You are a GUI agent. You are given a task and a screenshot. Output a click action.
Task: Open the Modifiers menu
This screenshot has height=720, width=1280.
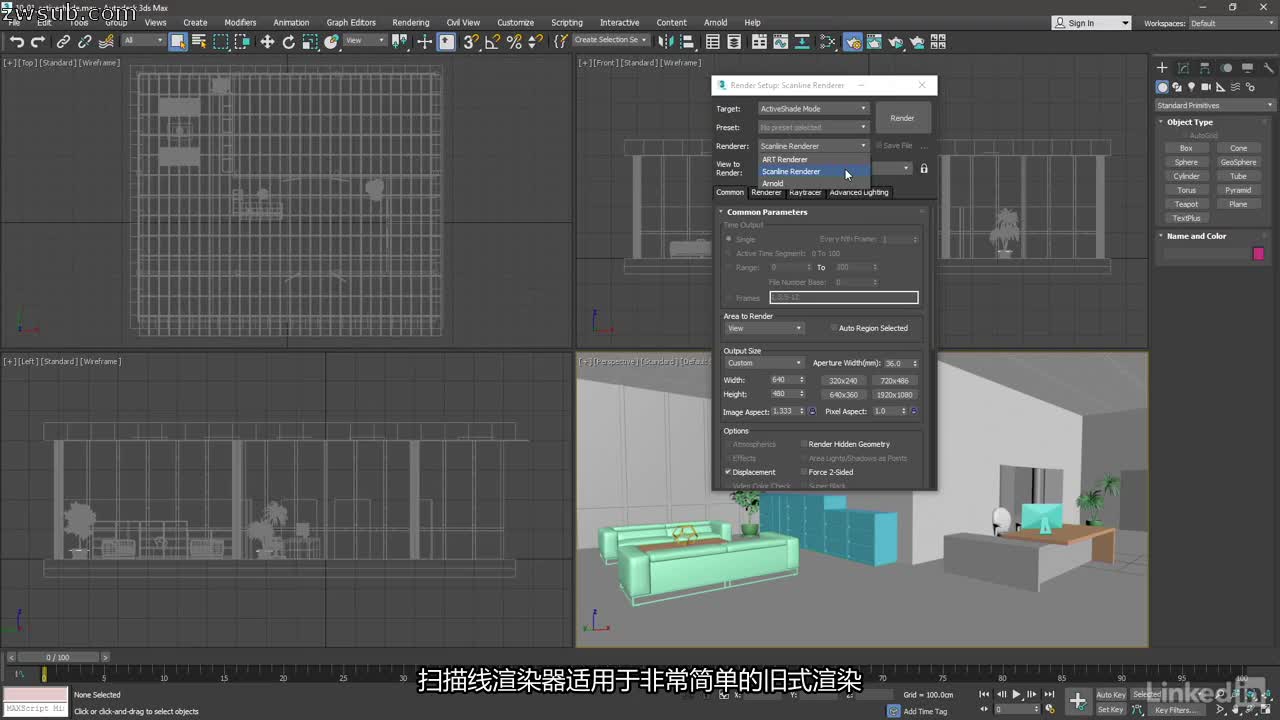pos(240,22)
